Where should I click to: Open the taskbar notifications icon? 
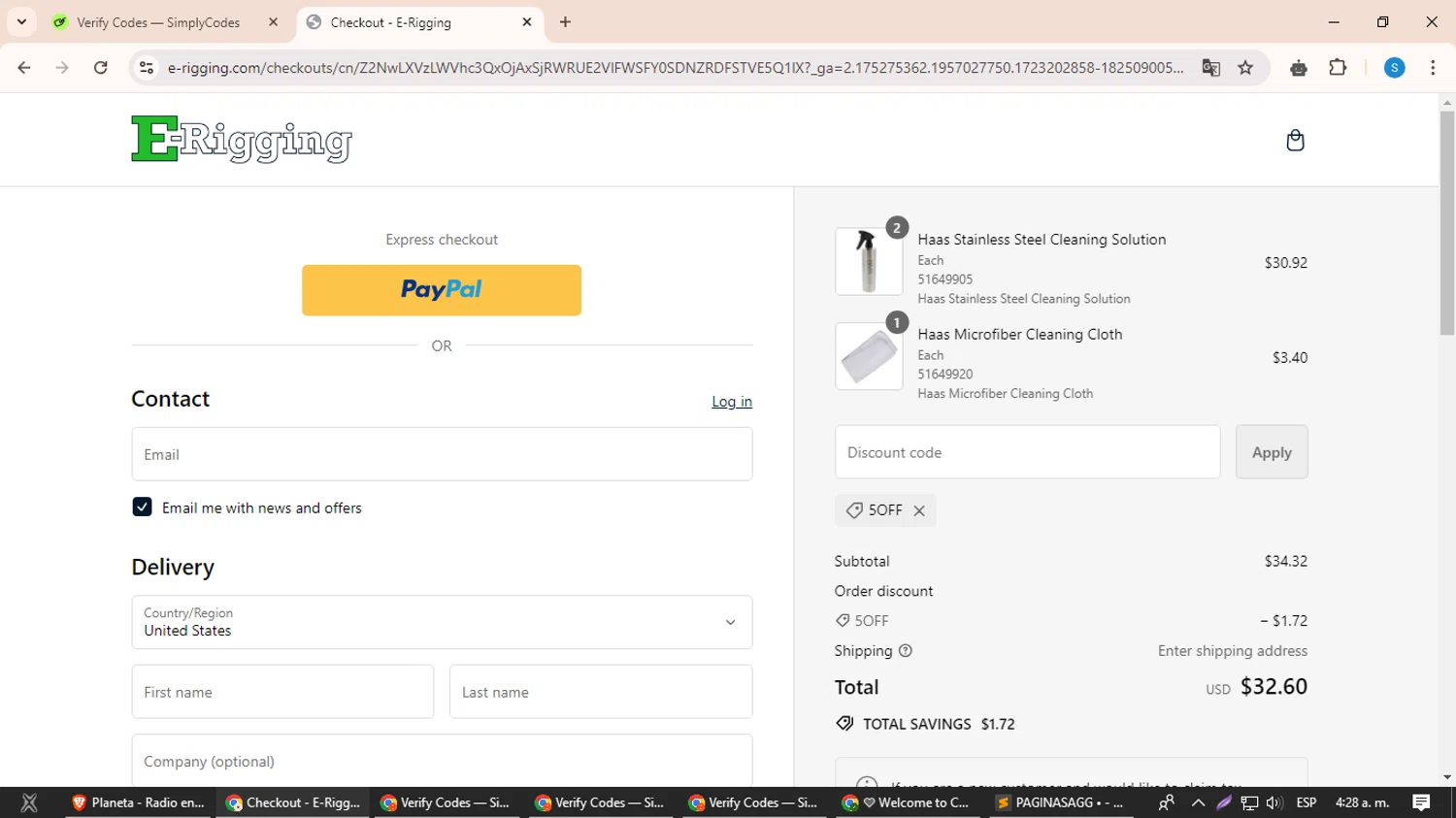1421,802
